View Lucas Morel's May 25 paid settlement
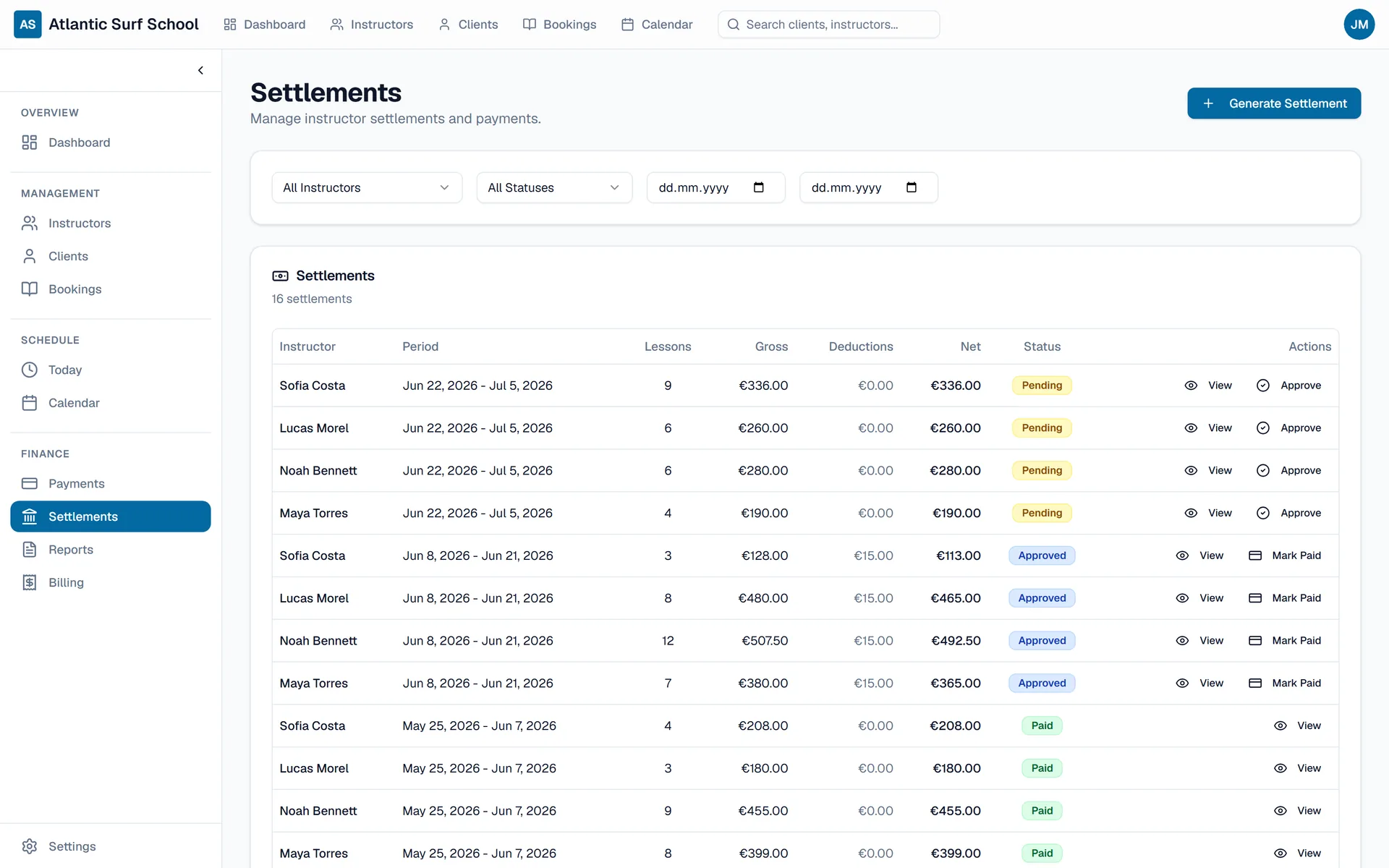 point(1297,768)
